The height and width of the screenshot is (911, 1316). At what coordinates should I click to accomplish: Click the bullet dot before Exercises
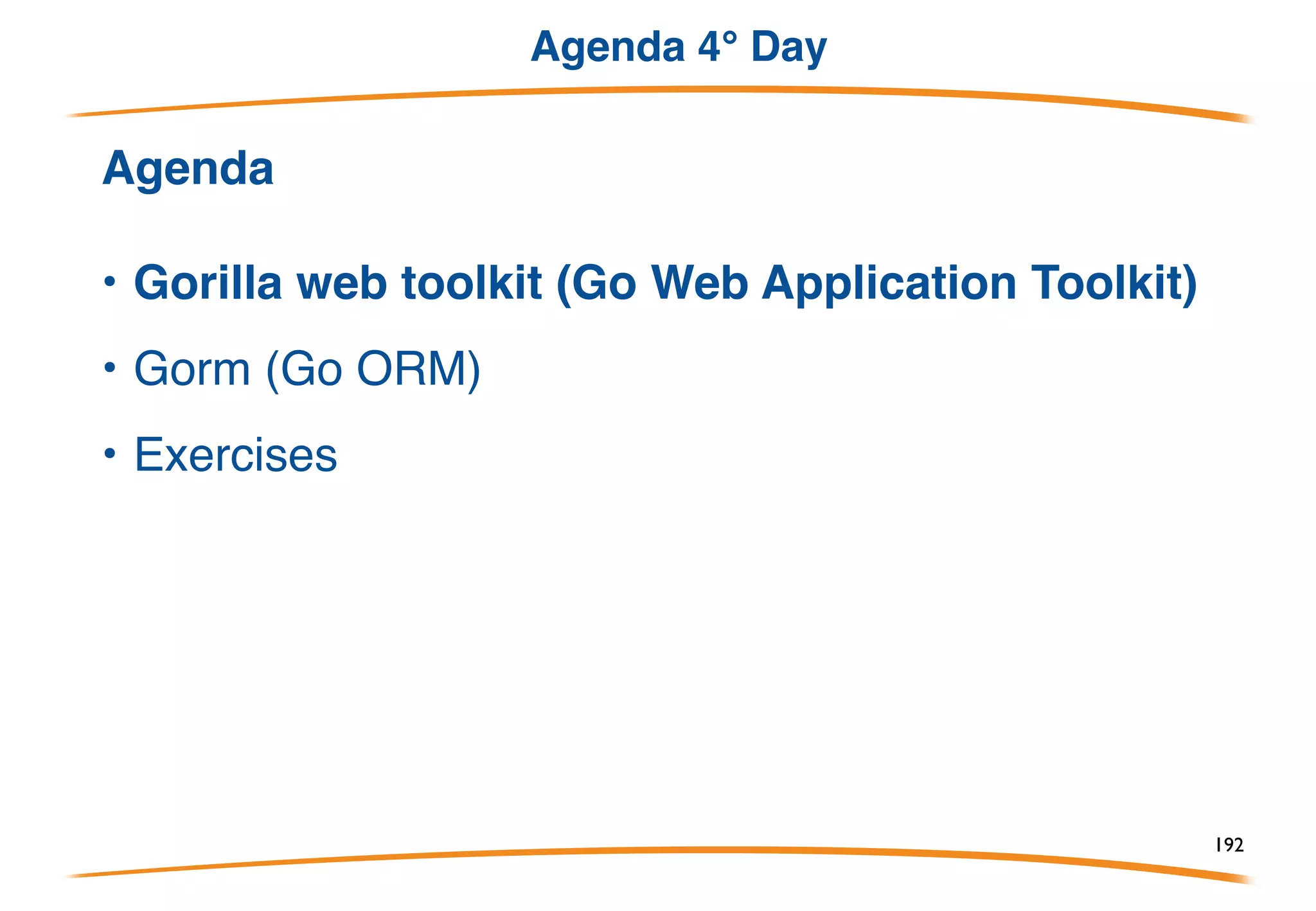(110, 454)
